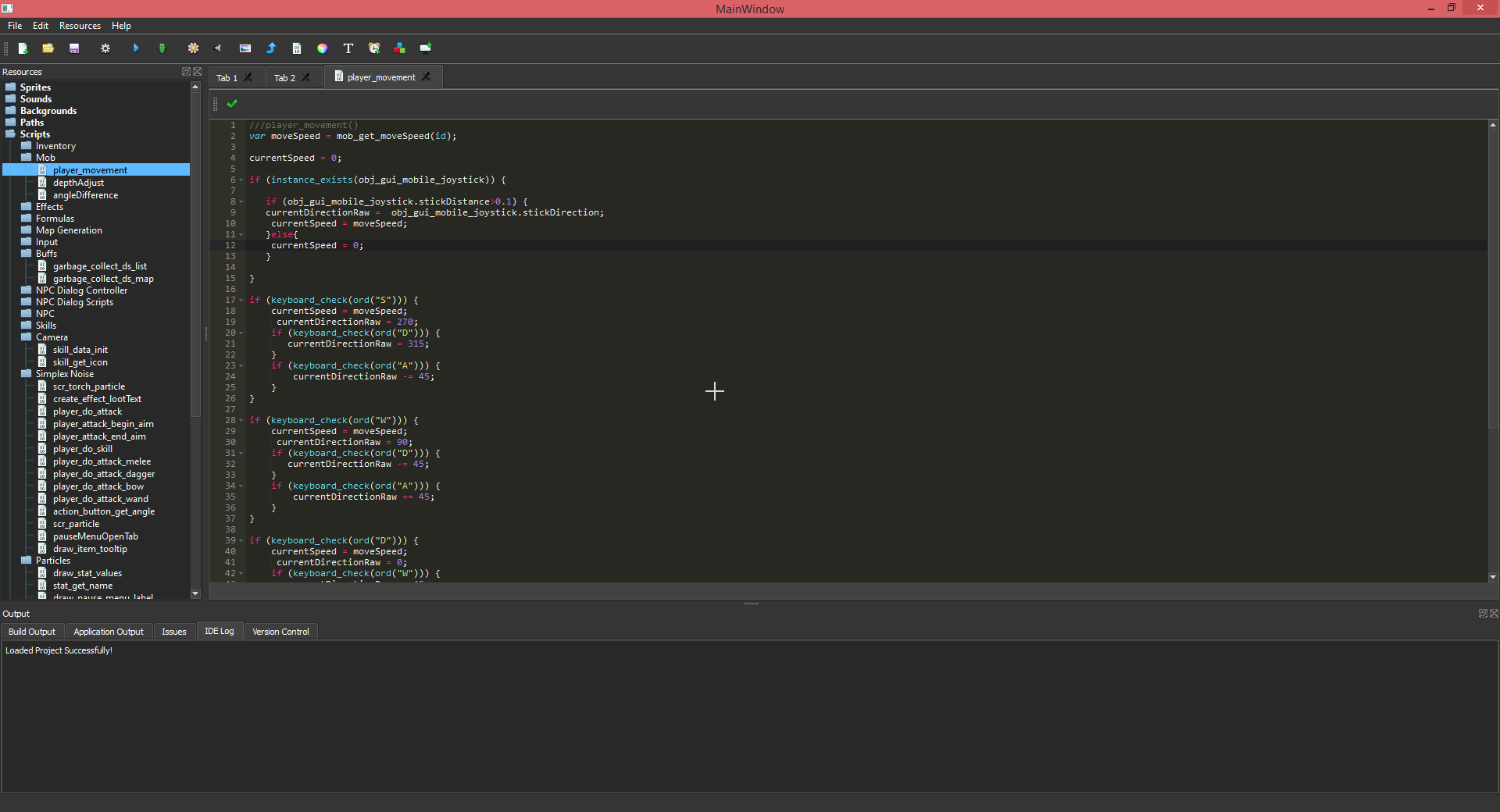Float the Resources panel with undock icon

186,71
